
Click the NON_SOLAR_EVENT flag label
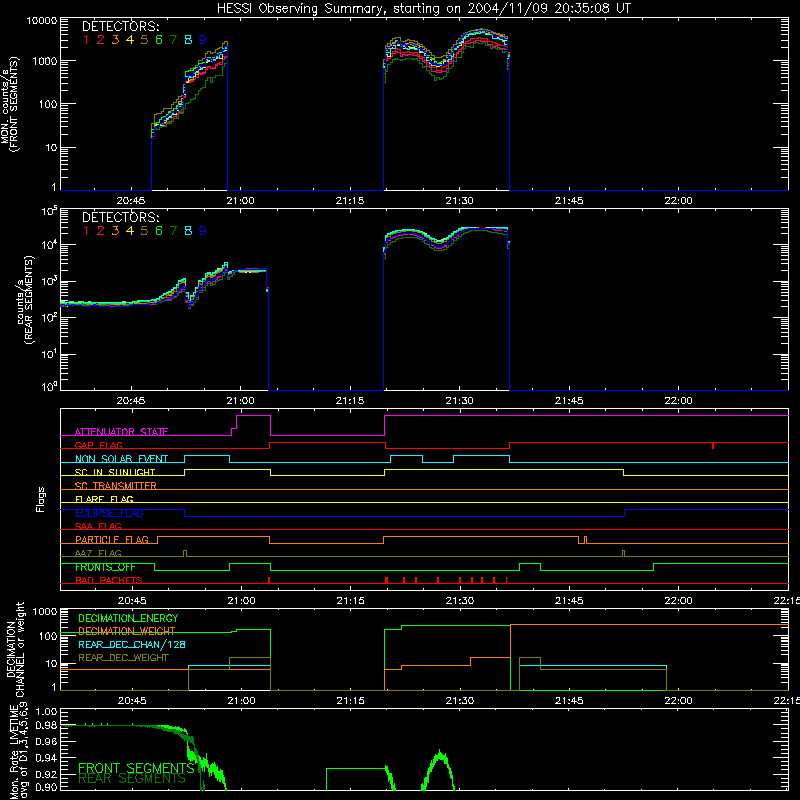pyautogui.click(x=121, y=459)
